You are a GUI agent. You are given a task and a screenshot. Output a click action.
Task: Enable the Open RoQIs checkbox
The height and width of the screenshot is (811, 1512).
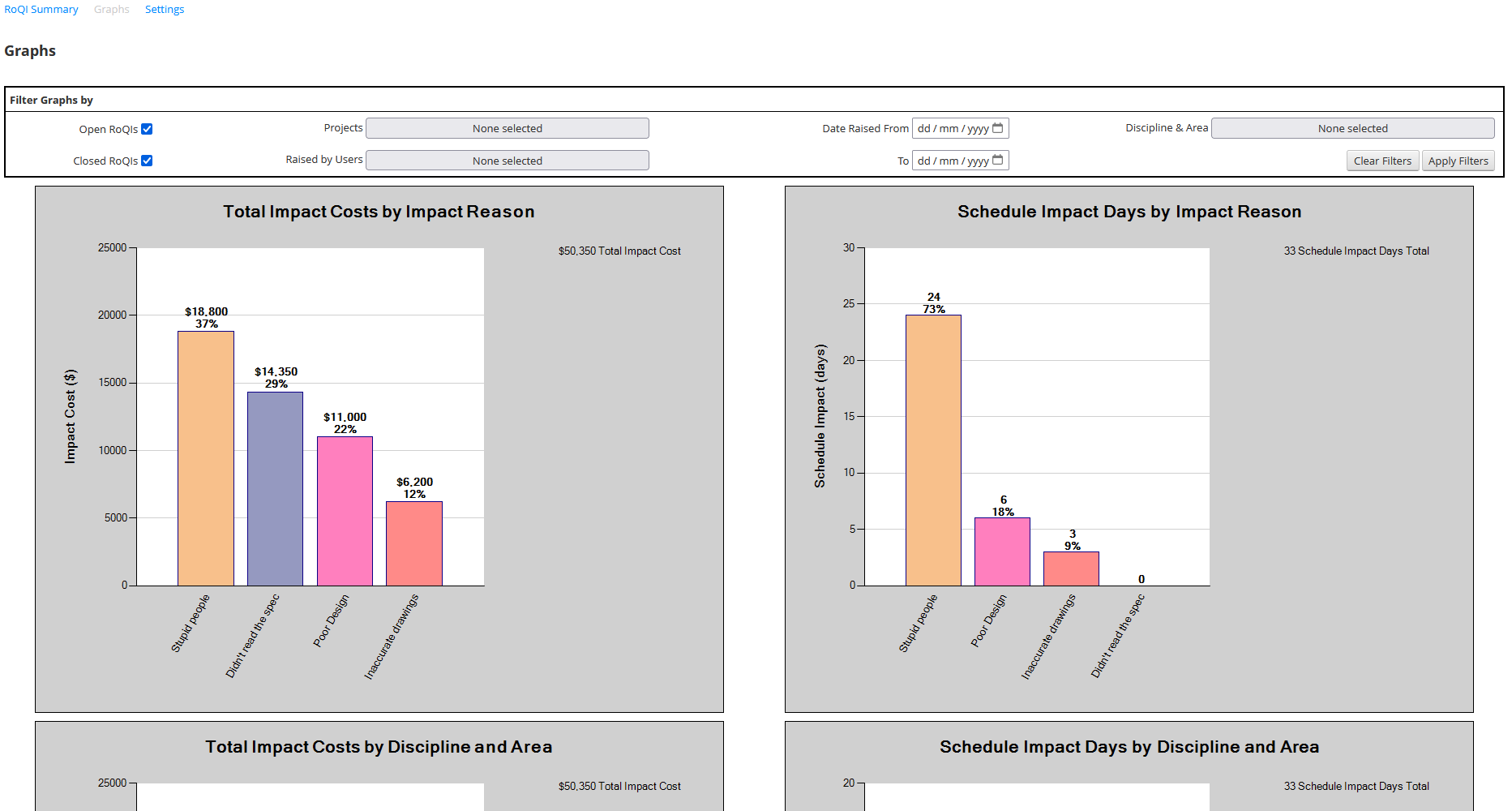[x=148, y=128]
